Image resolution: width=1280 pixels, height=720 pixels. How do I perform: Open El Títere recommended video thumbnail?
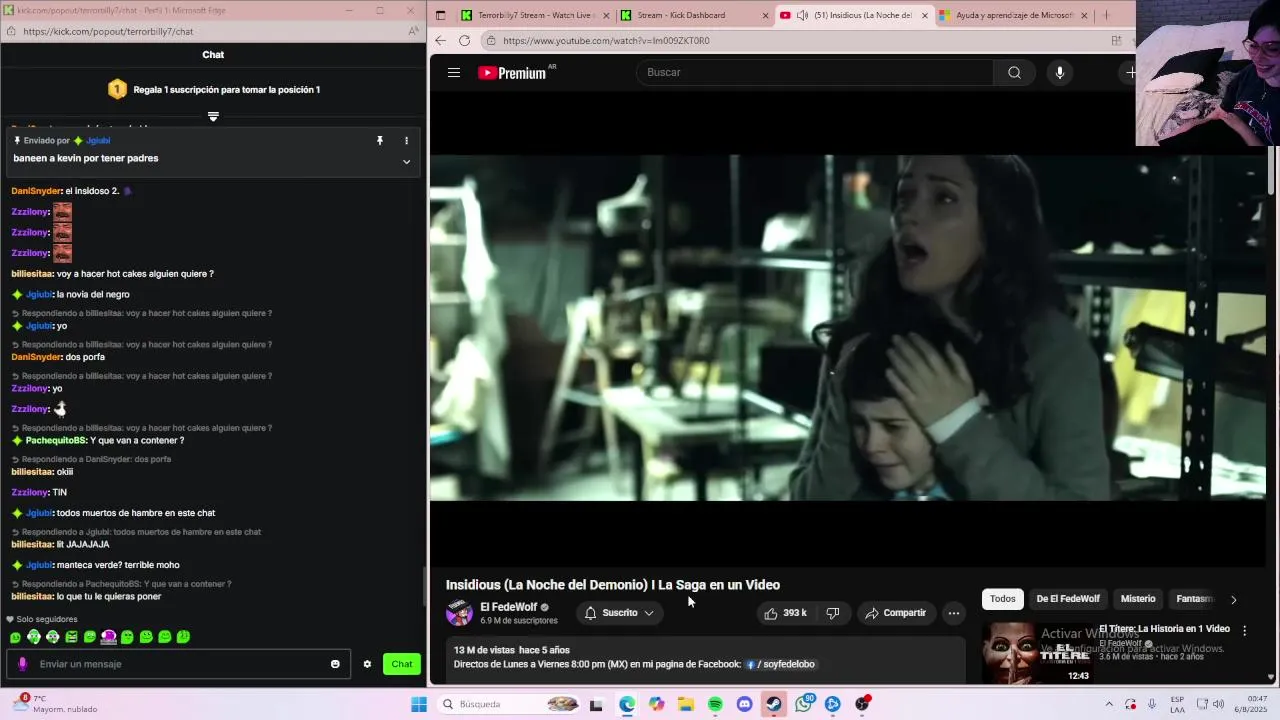pyautogui.click(x=1037, y=652)
